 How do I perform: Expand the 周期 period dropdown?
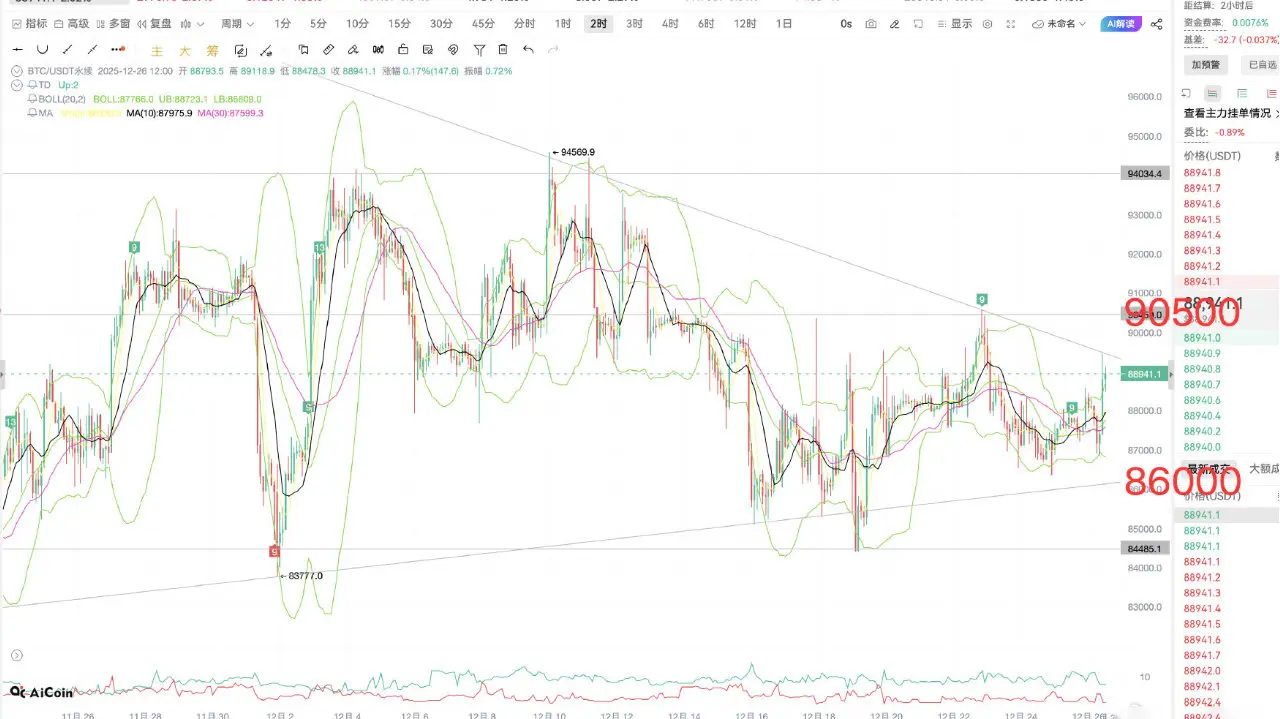[238, 24]
